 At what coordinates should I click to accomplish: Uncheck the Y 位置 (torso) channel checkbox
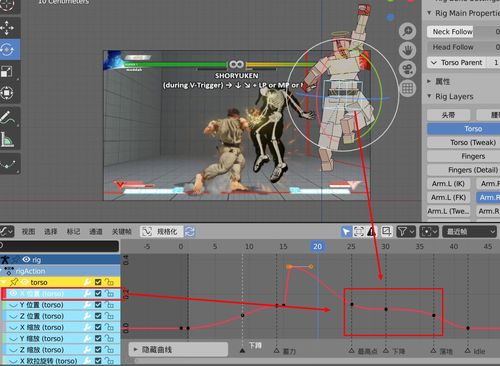click(x=98, y=305)
